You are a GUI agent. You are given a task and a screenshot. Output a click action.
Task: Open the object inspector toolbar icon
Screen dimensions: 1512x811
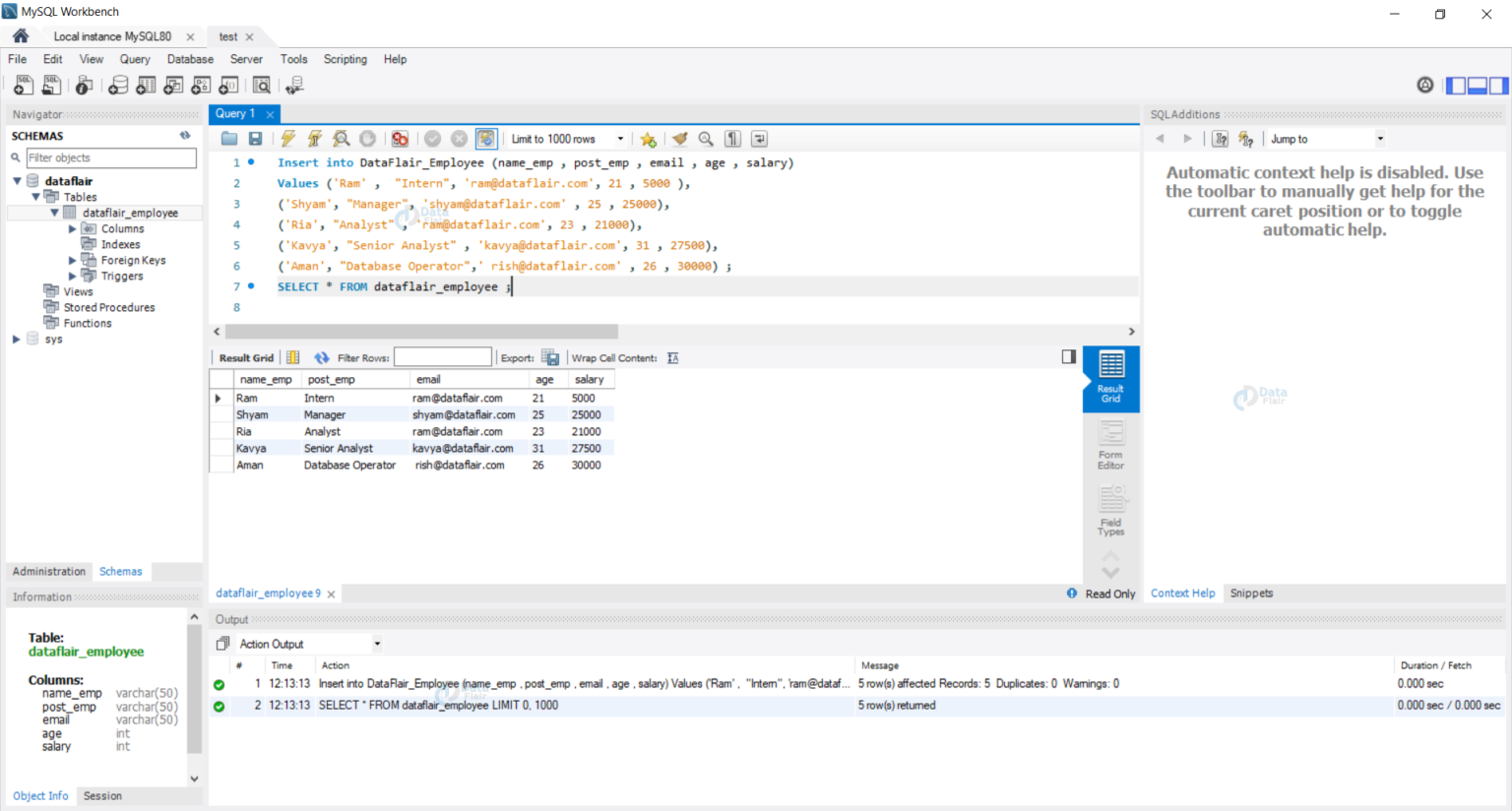[x=85, y=86]
